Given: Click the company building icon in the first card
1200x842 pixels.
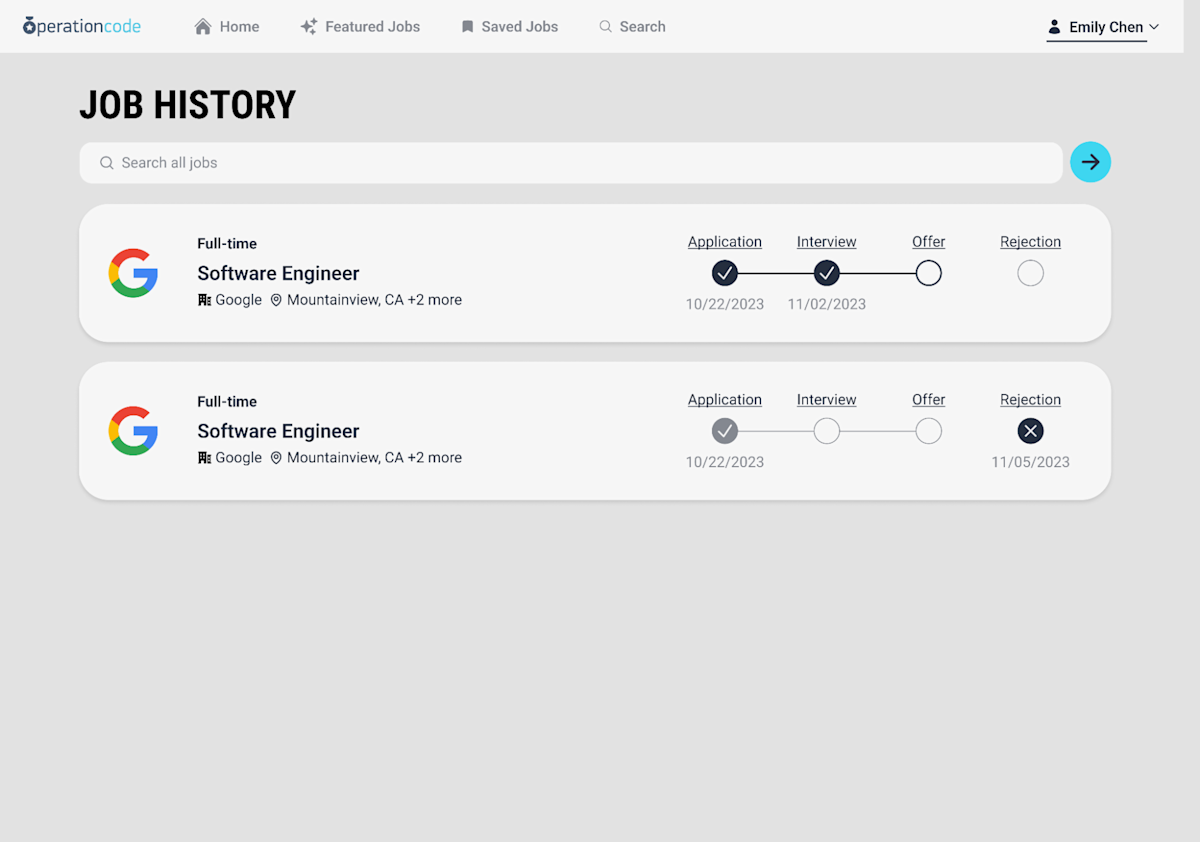Looking at the screenshot, I should 205,300.
